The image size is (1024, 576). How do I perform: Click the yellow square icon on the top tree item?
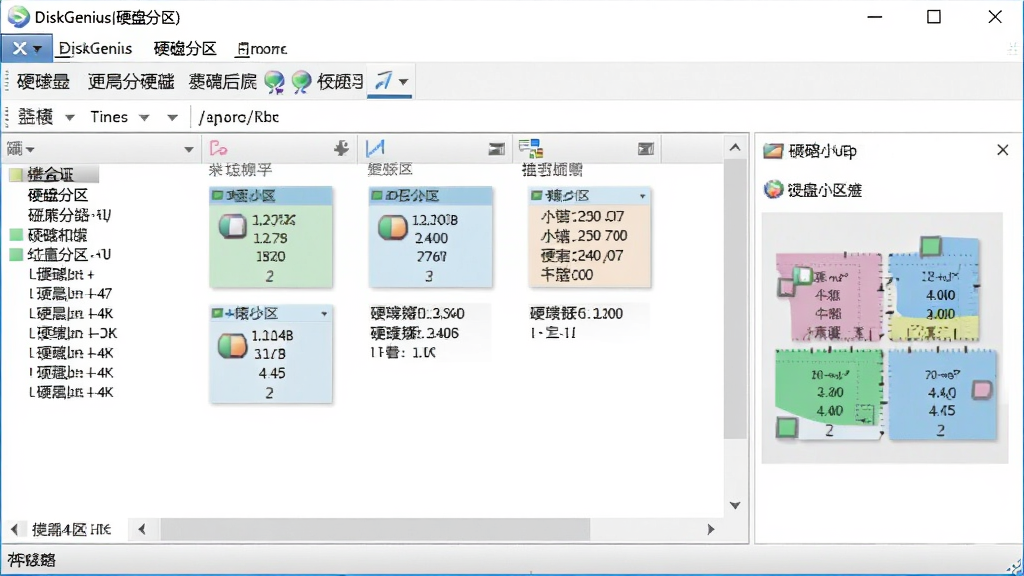[16, 174]
